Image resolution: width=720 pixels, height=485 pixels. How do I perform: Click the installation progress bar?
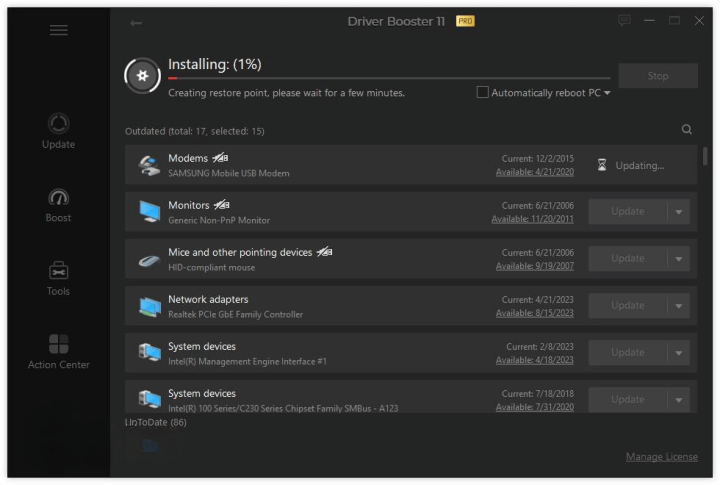(389, 78)
